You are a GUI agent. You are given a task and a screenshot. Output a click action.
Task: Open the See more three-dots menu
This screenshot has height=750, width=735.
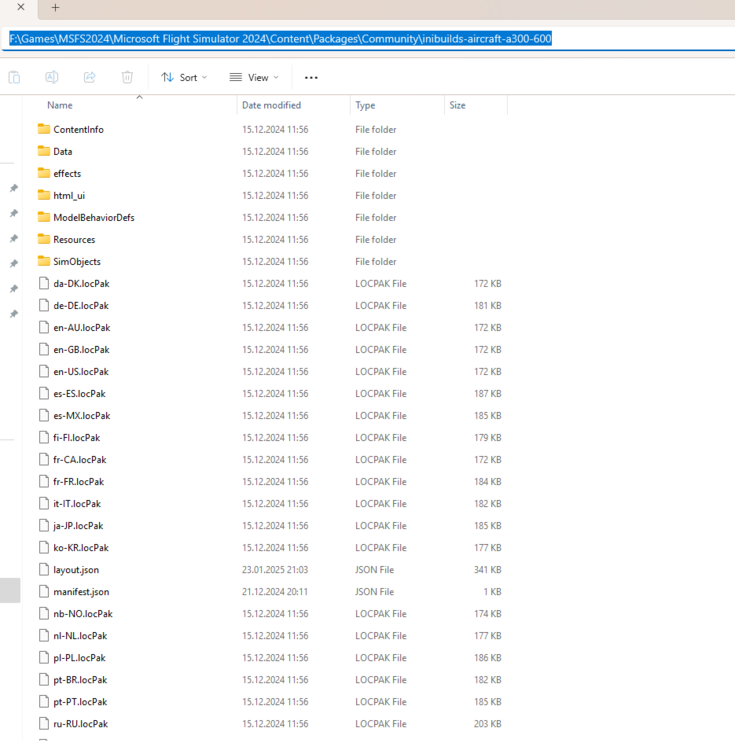coord(311,77)
